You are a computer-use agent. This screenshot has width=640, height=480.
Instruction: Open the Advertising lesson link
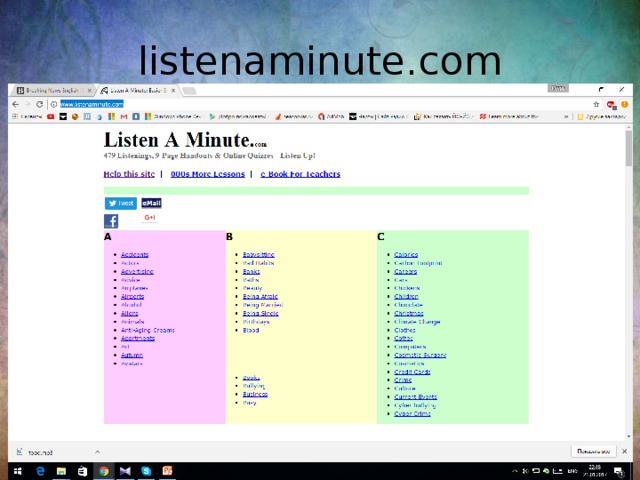pos(137,271)
